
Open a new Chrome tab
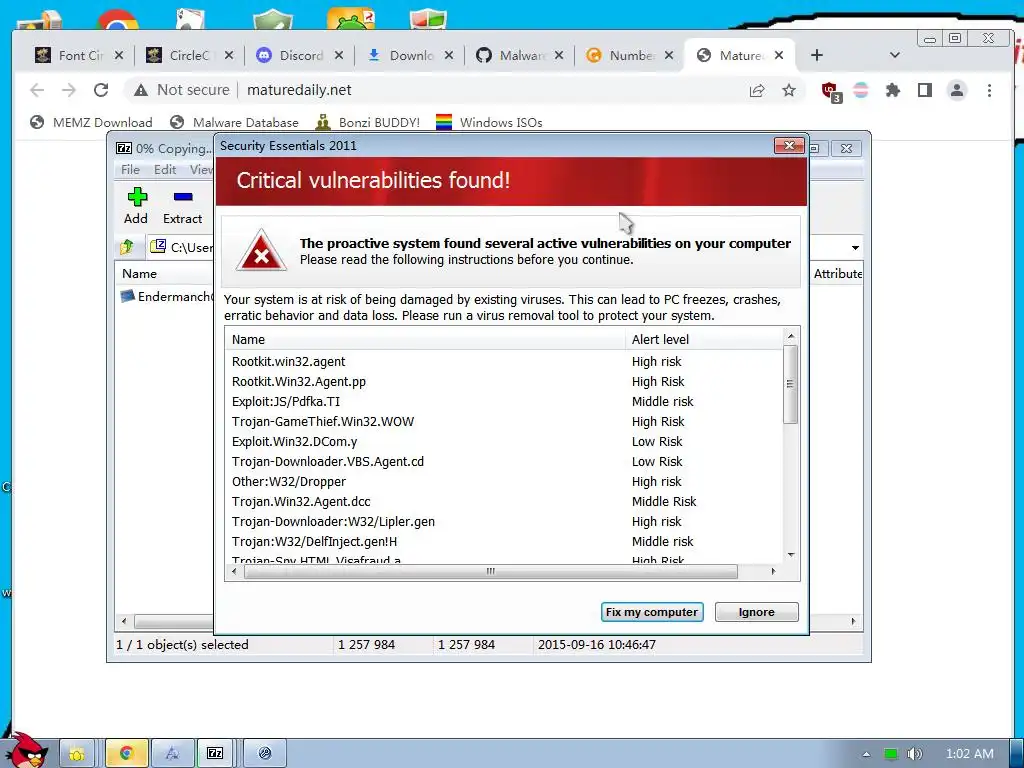[817, 56]
